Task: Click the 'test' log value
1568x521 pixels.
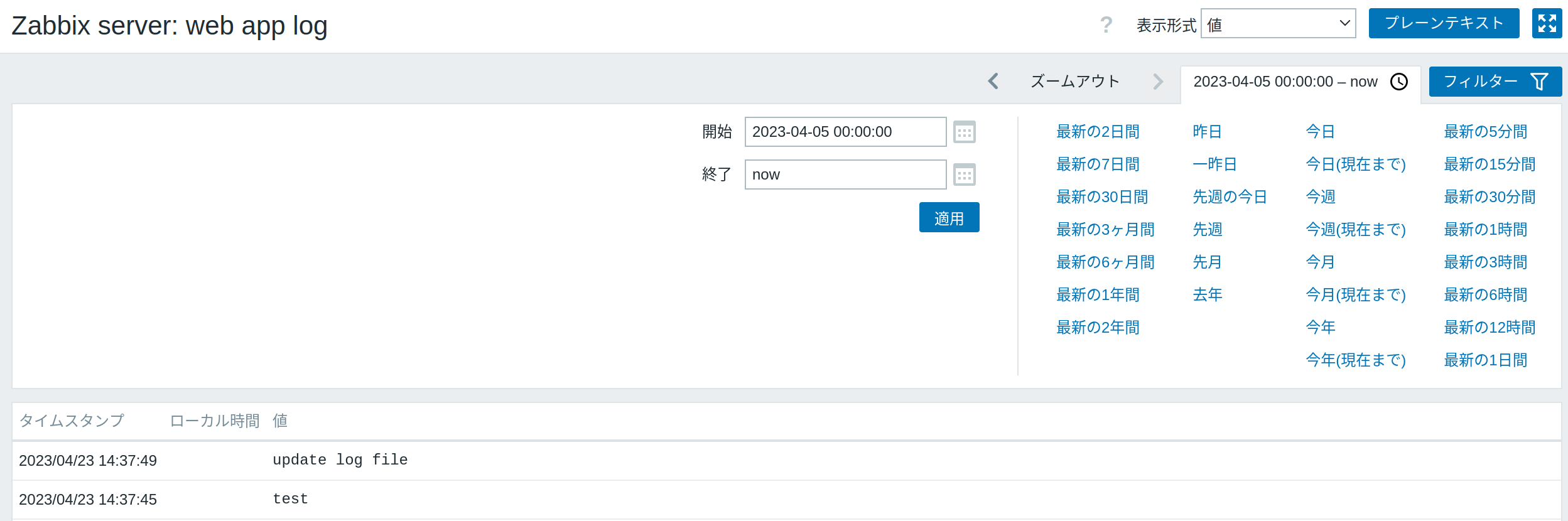Action: (290, 499)
